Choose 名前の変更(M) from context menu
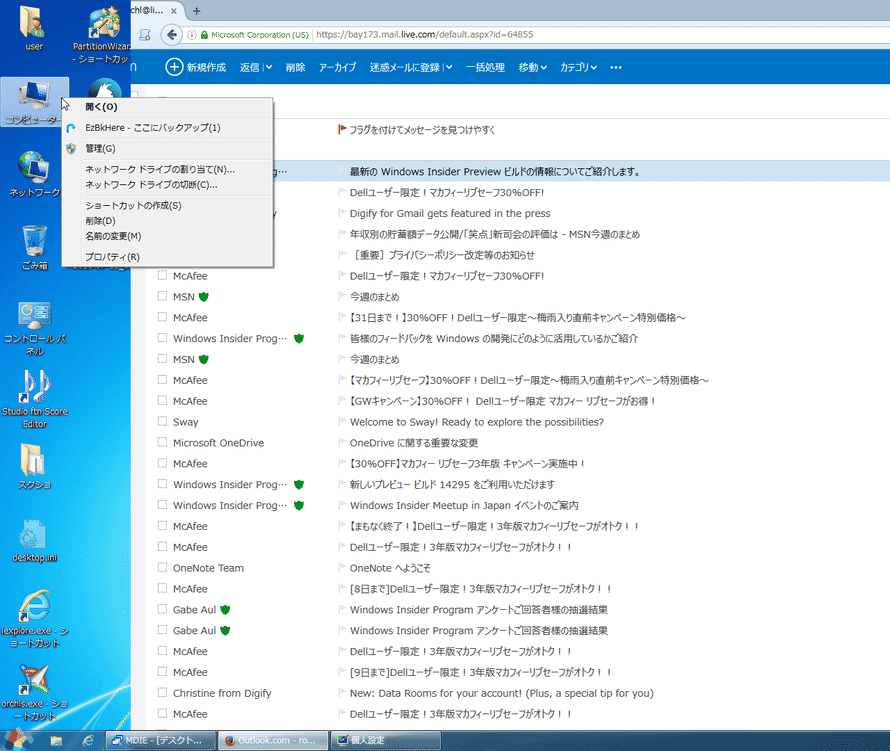 pyautogui.click(x=167, y=236)
